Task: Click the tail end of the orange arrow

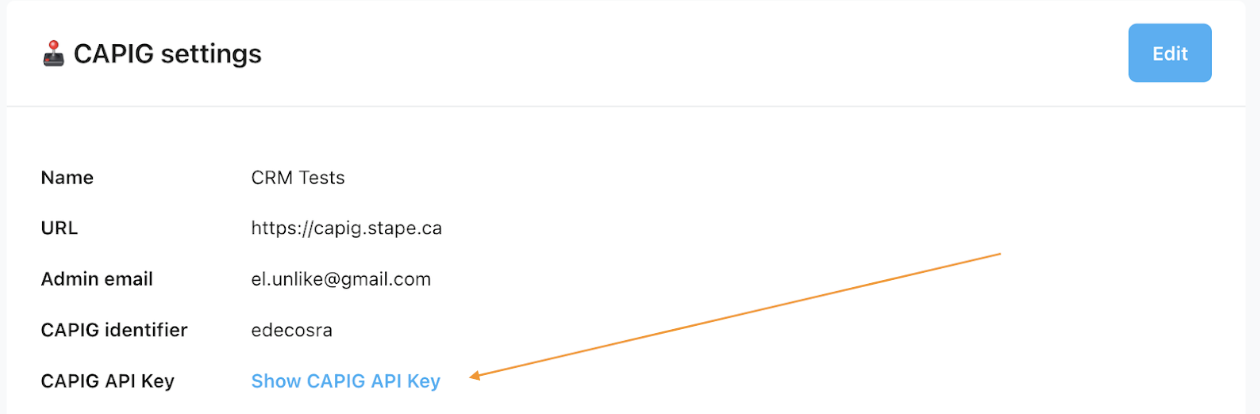Action: coord(999,254)
